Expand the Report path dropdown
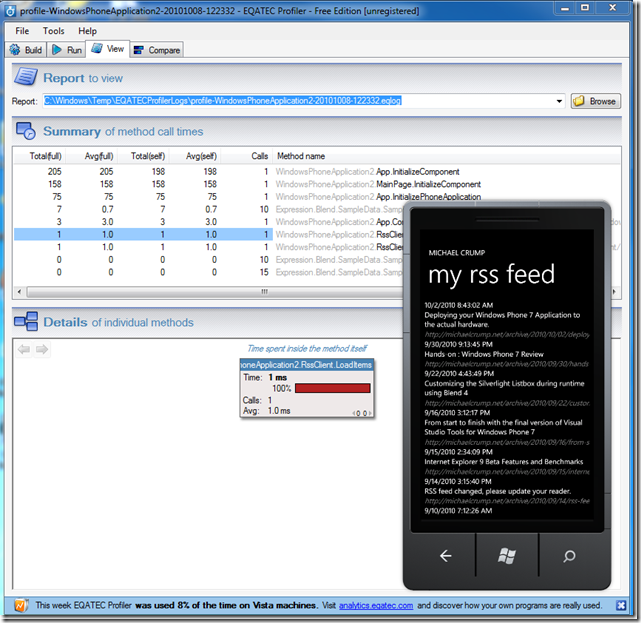The image size is (641, 623). (x=559, y=101)
